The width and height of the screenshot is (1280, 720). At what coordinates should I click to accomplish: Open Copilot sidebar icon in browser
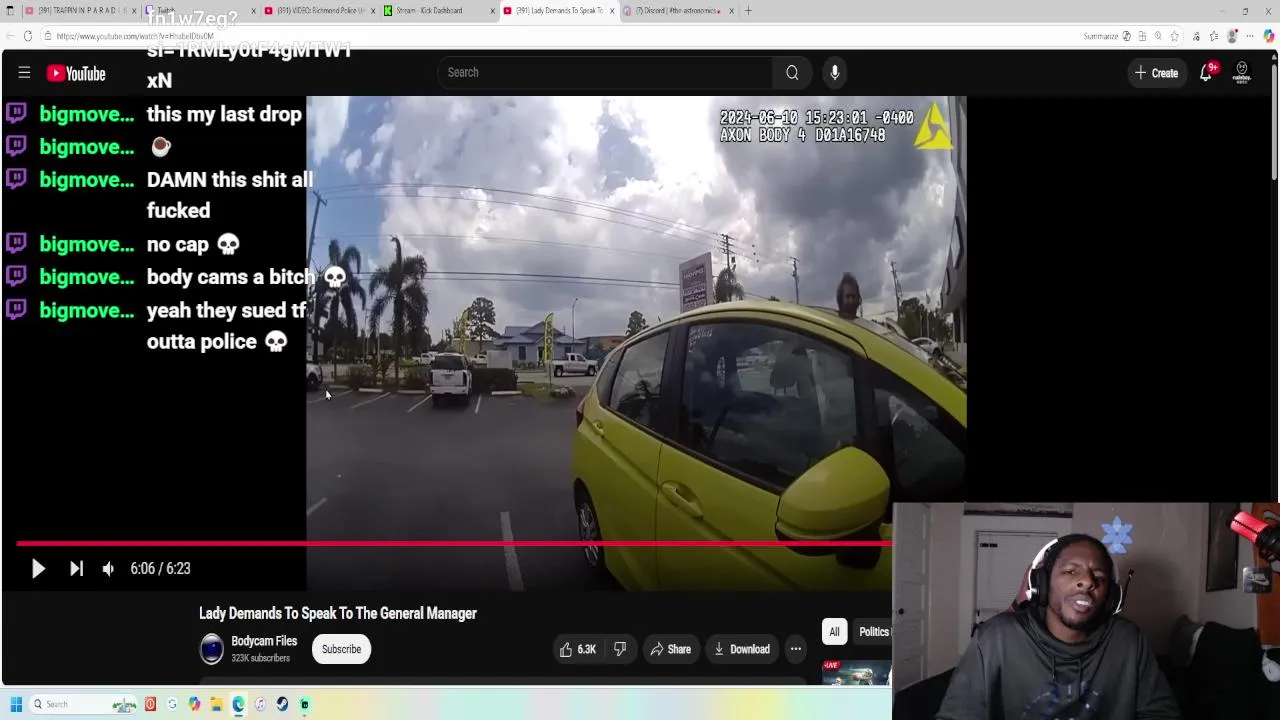point(1269,36)
